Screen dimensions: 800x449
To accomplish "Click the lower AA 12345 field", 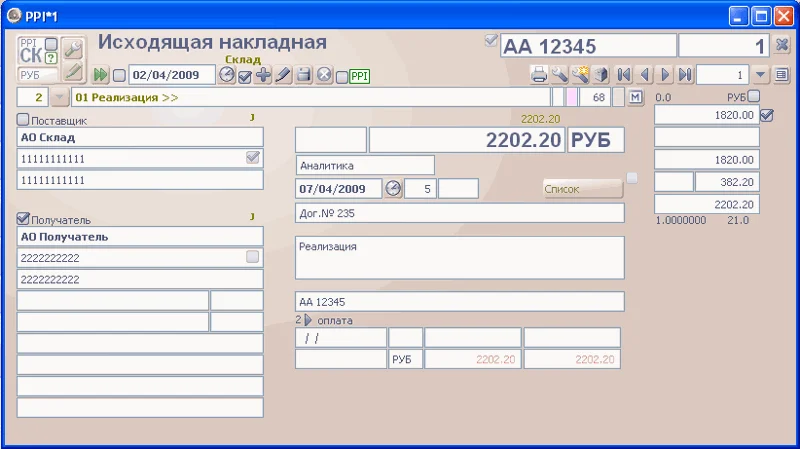I will pos(460,302).
